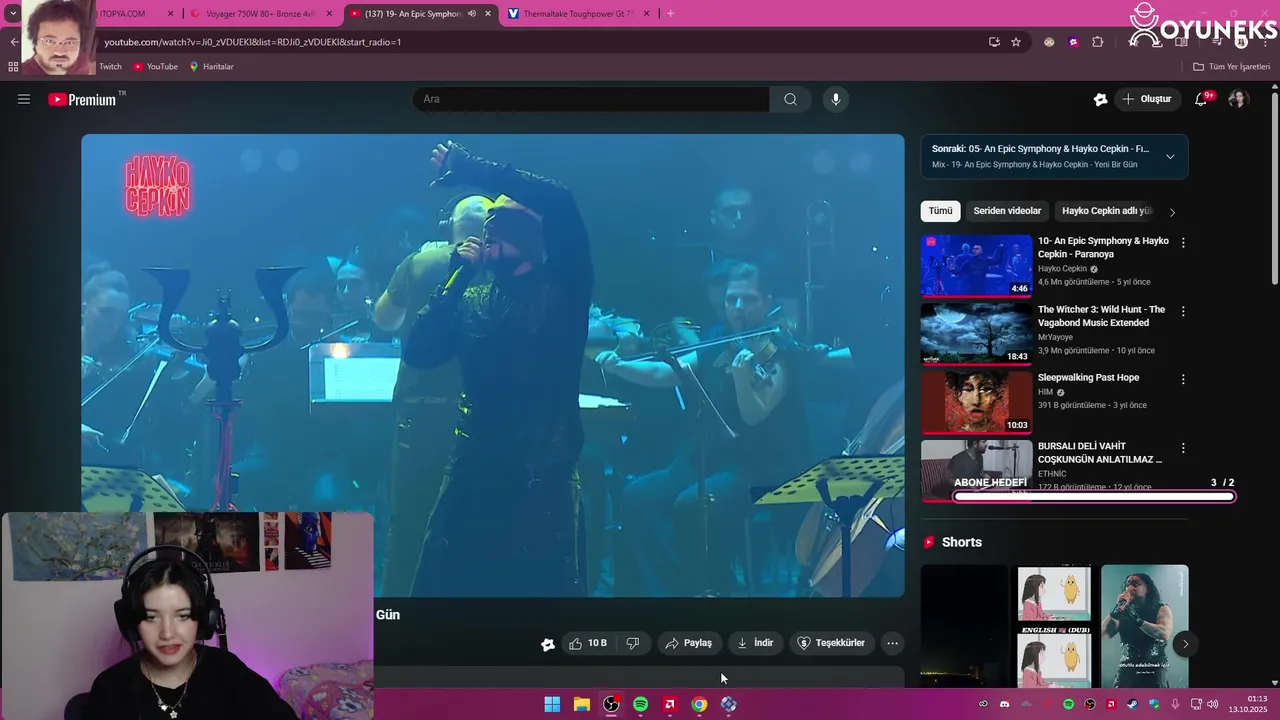Viewport: 1280px width, 720px height.
Task: Open the YouTube guide hamburger menu
Action: (24, 99)
